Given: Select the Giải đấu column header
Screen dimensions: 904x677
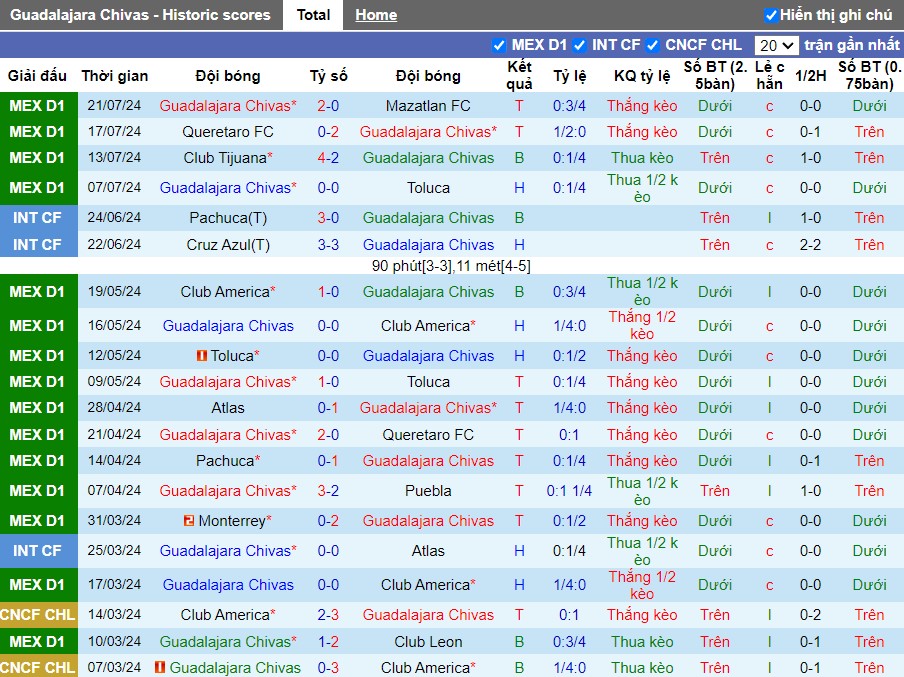Looking at the screenshot, I should (x=37, y=76).
